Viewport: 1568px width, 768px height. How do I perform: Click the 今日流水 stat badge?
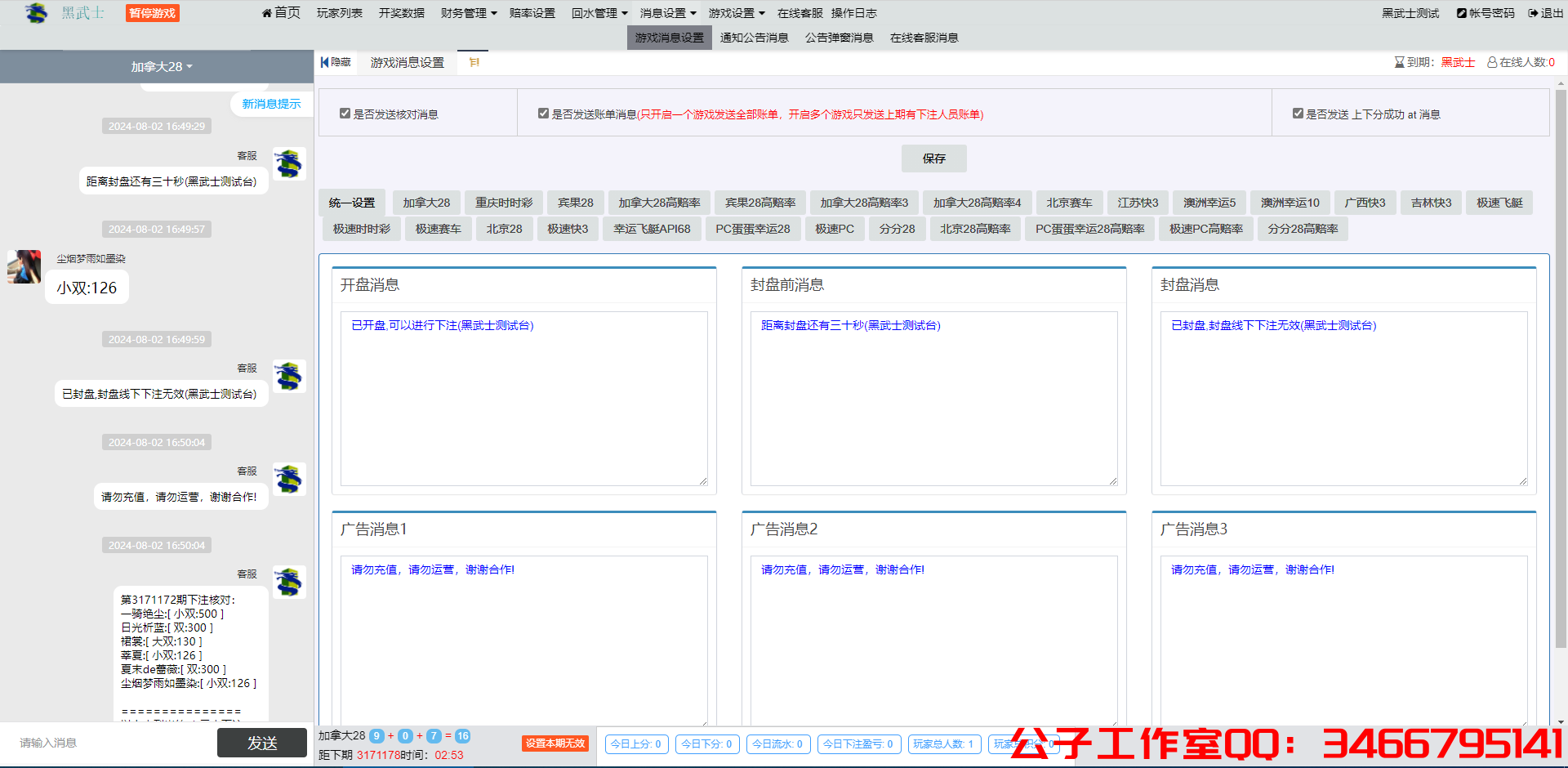tap(777, 744)
